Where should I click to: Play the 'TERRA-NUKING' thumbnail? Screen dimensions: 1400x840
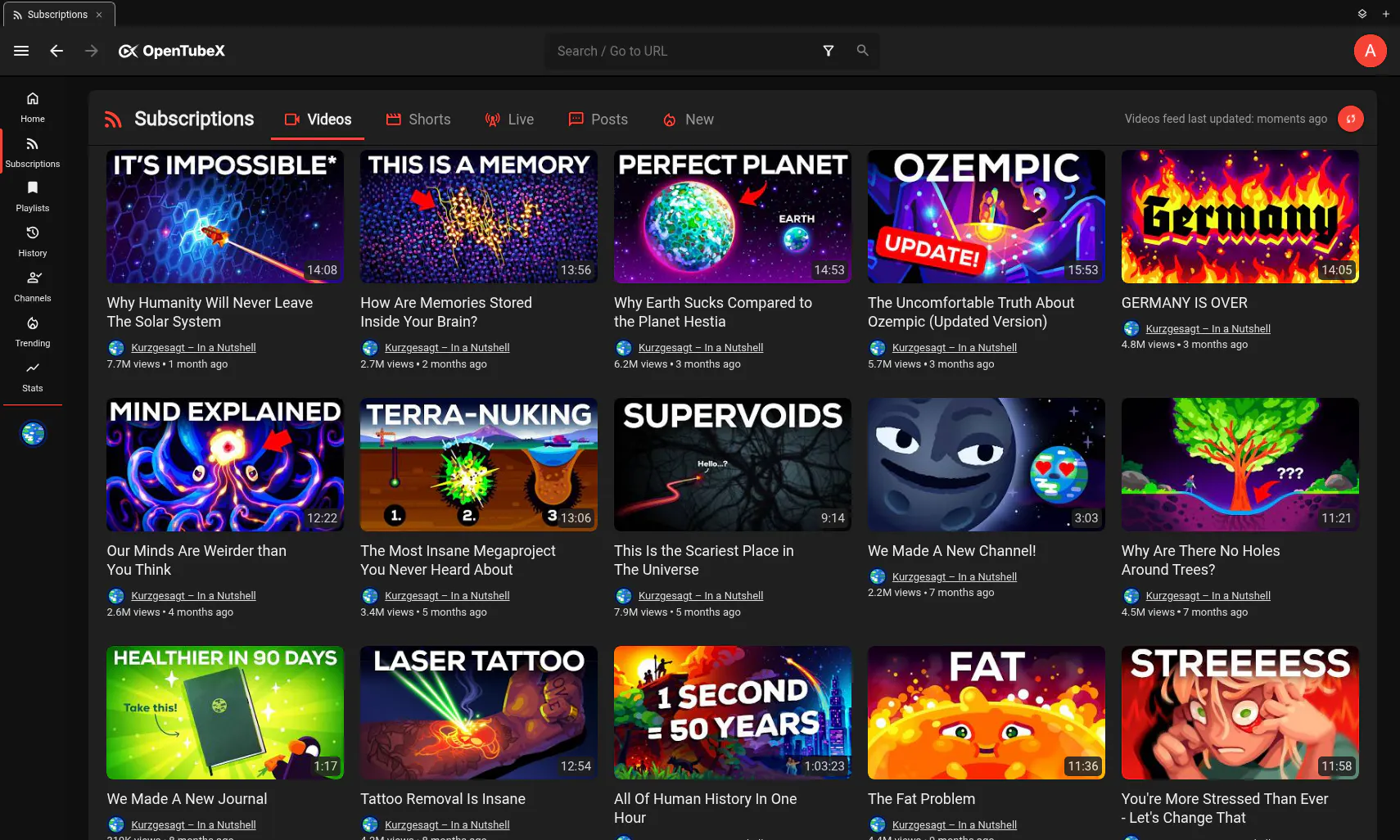tap(479, 465)
